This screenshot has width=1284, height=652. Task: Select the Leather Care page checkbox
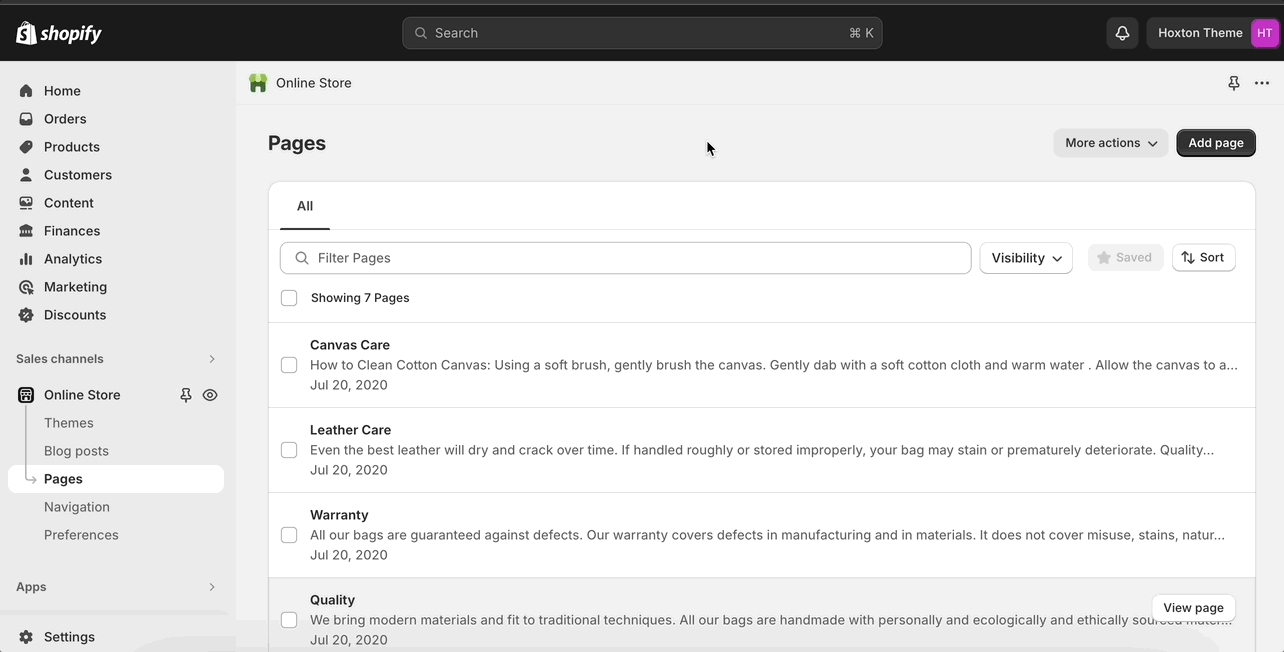(x=289, y=450)
